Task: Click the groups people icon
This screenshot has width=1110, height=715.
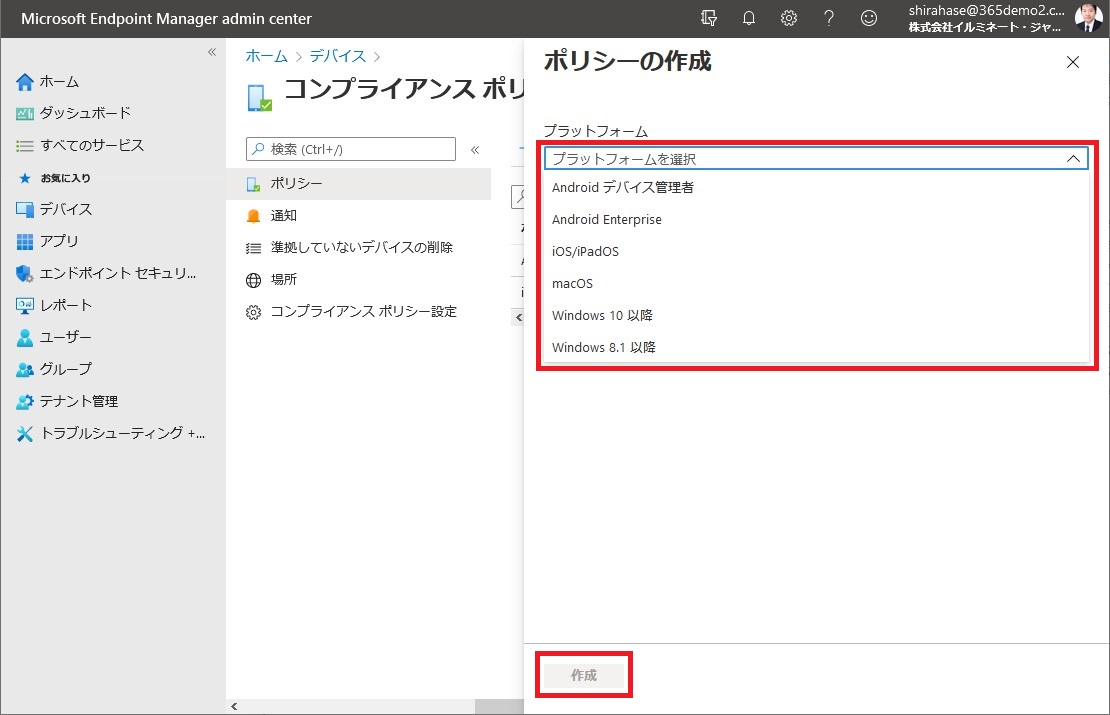Action: 25,370
